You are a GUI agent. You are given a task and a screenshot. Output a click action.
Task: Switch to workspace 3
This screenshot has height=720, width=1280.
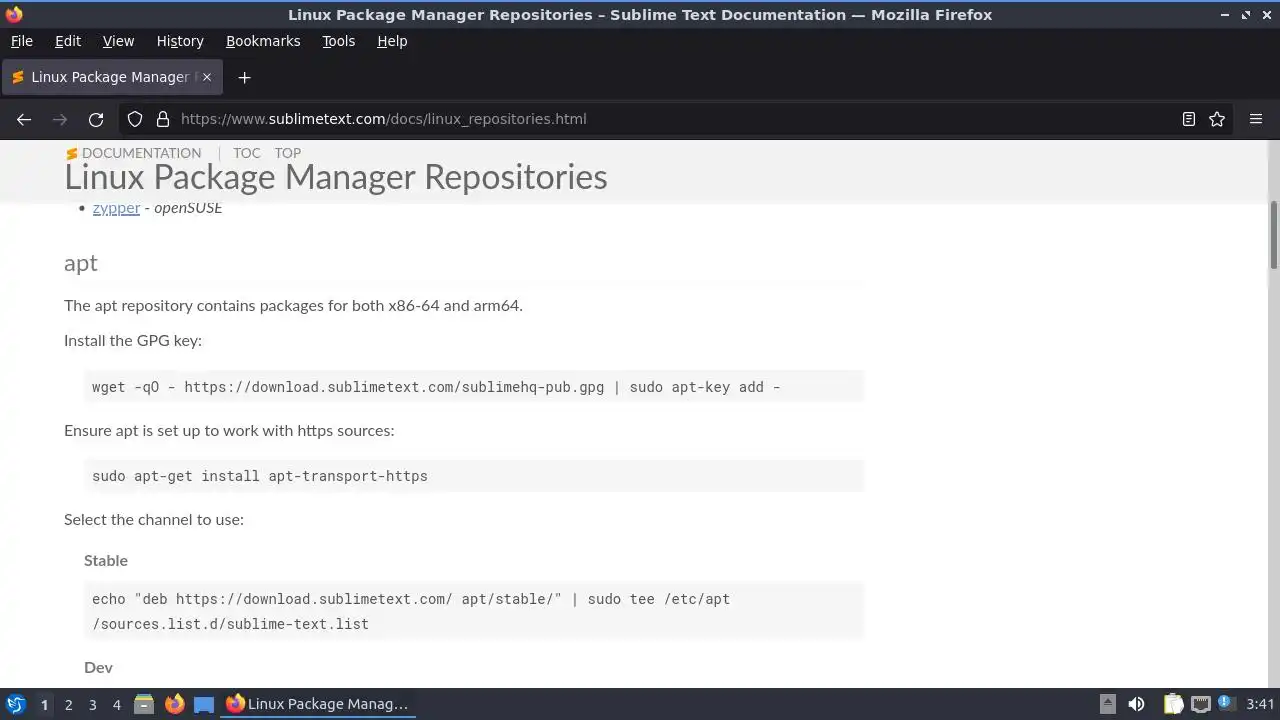tap(92, 704)
